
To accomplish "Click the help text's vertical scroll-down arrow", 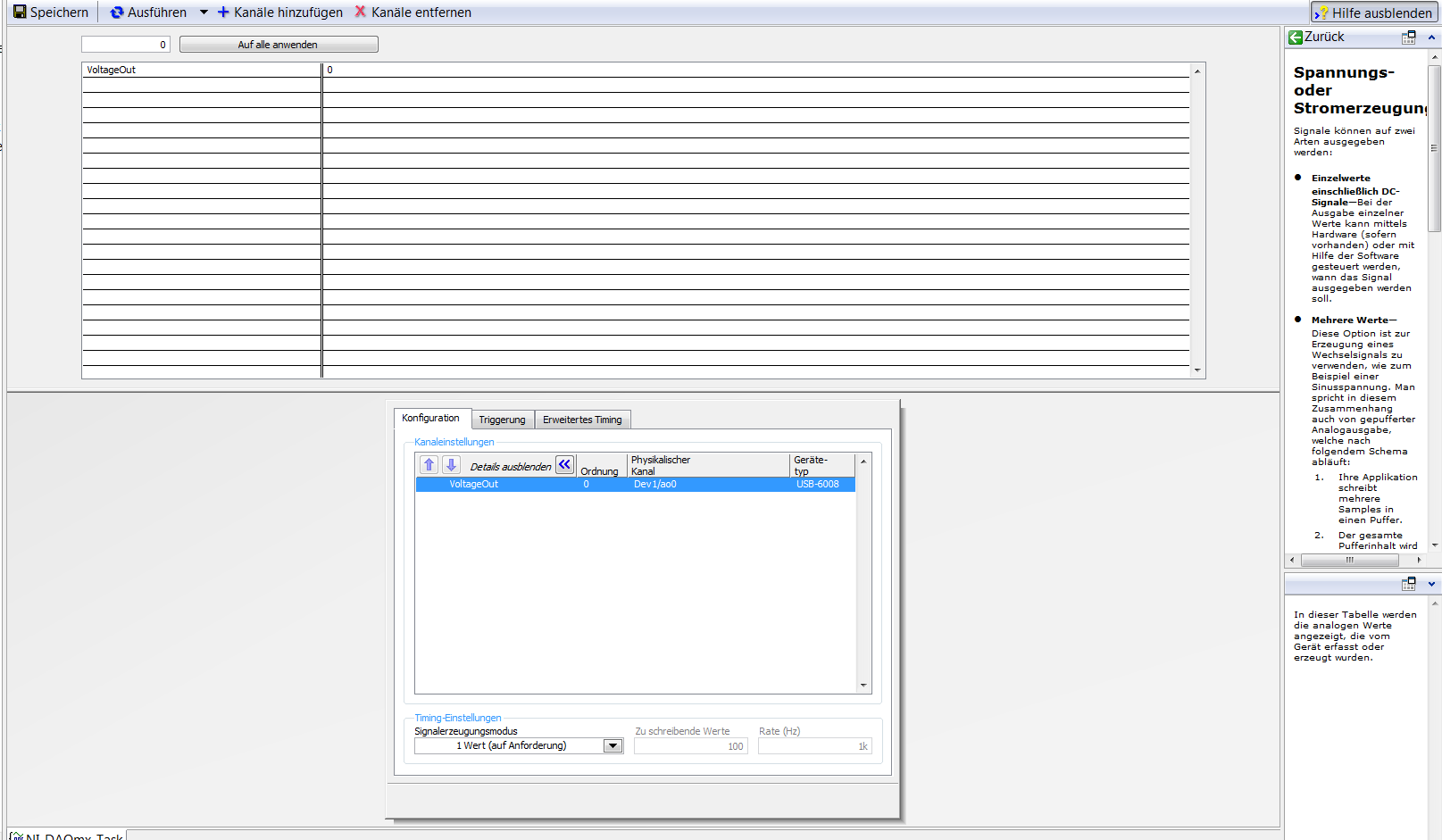I will point(1435,545).
